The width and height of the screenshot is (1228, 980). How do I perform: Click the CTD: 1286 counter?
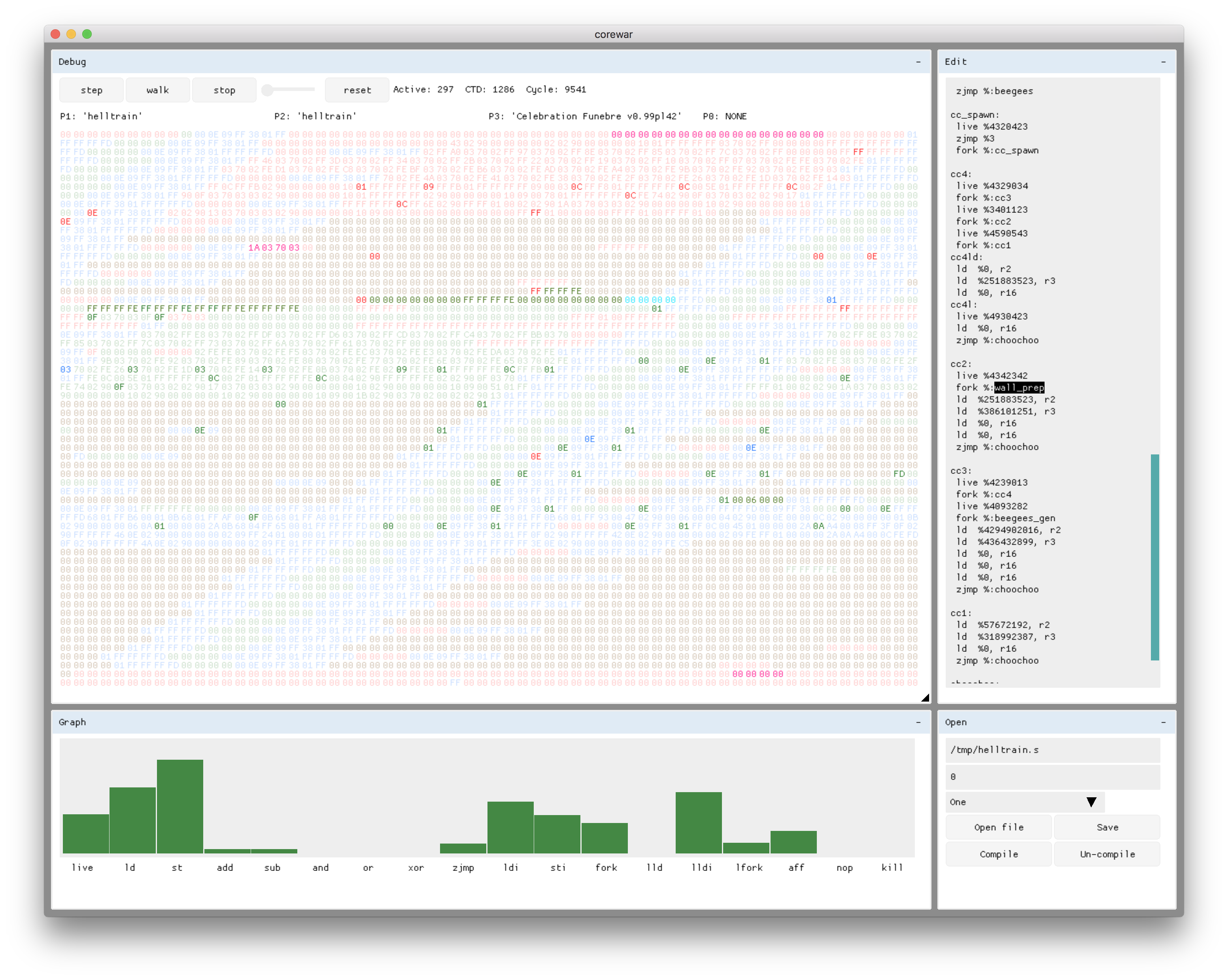(489, 89)
